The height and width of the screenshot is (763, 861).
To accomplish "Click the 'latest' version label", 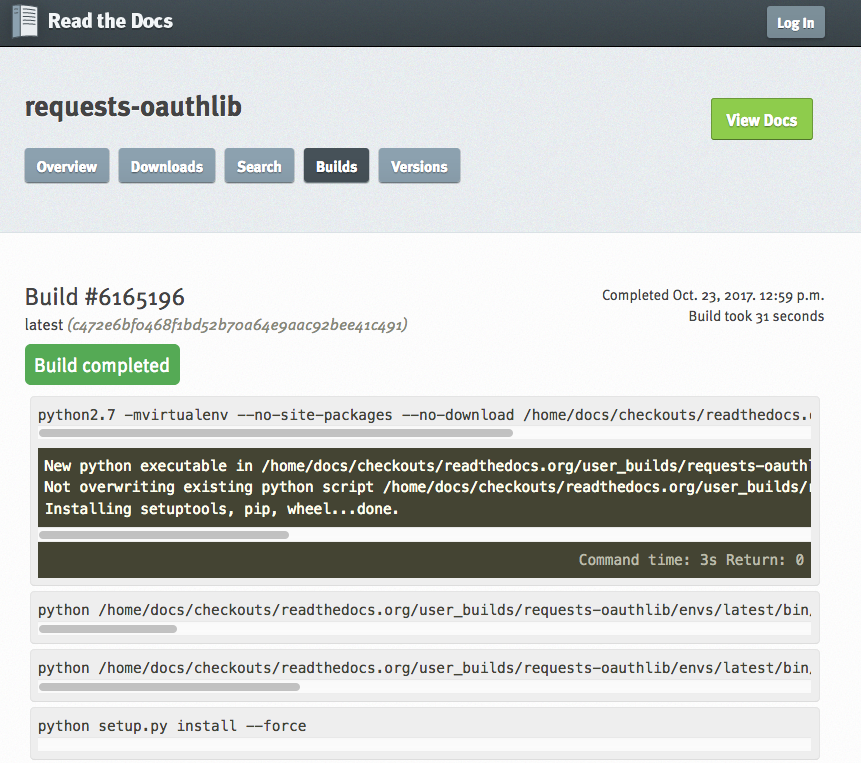I will tap(44, 325).
